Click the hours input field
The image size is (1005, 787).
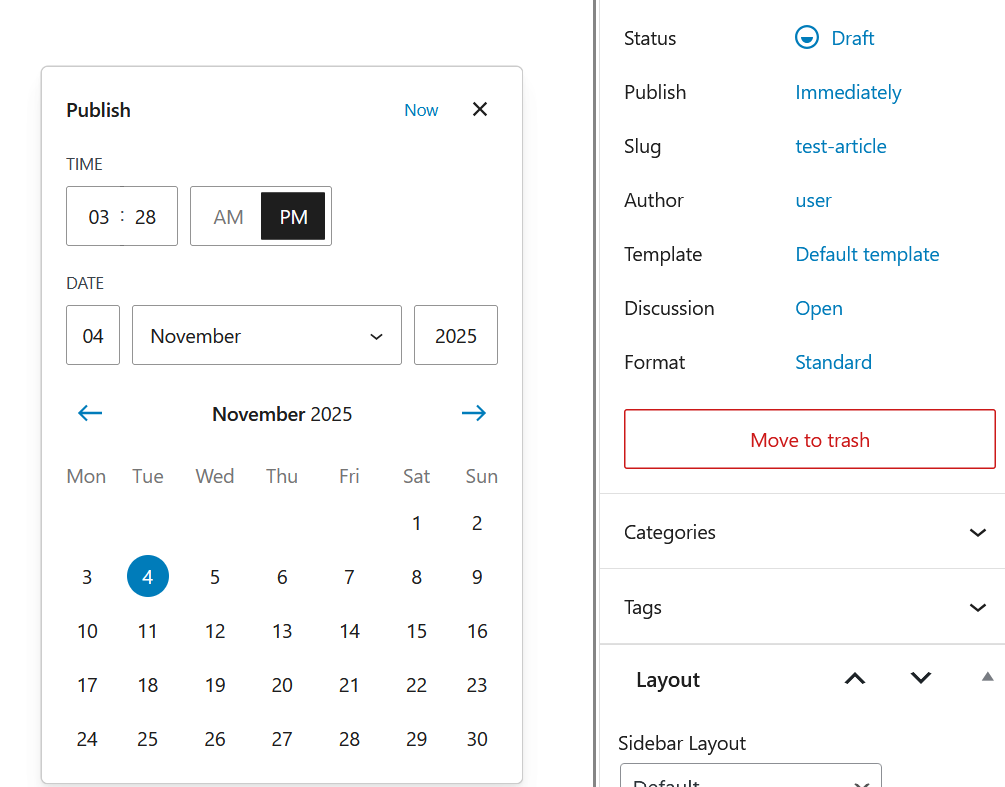[98, 216]
